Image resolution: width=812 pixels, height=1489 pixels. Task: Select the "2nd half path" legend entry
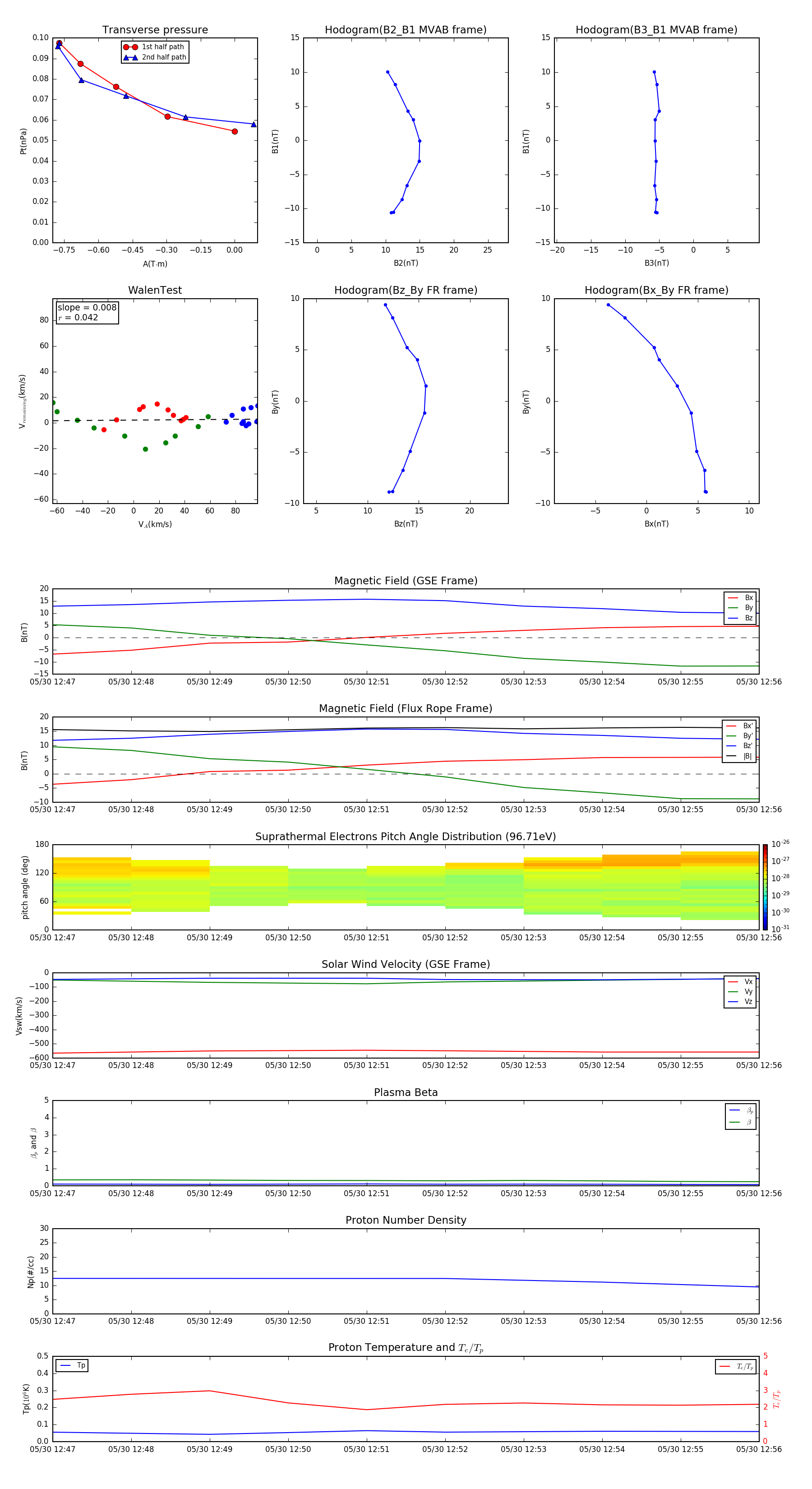pyautogui.click(x=154, y=57)
